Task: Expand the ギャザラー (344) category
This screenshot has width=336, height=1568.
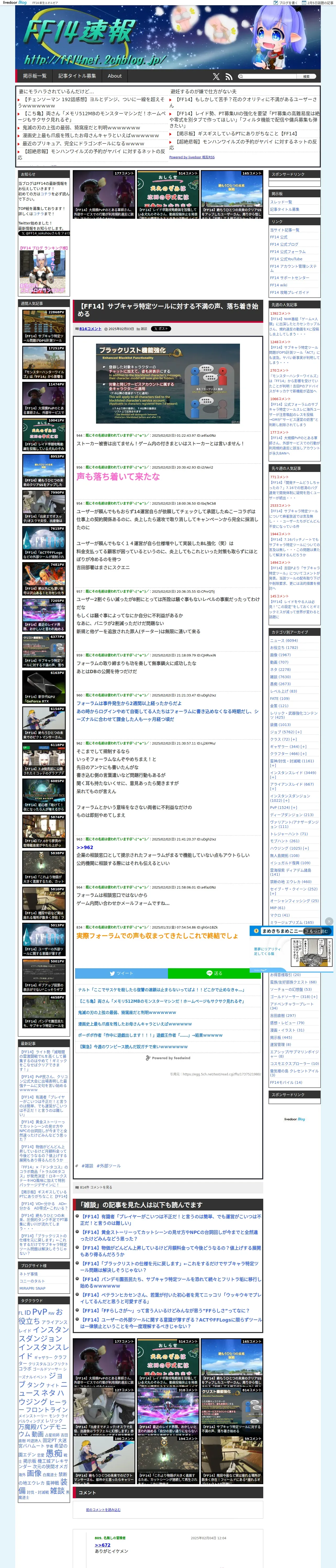Action: coord(304,747)
